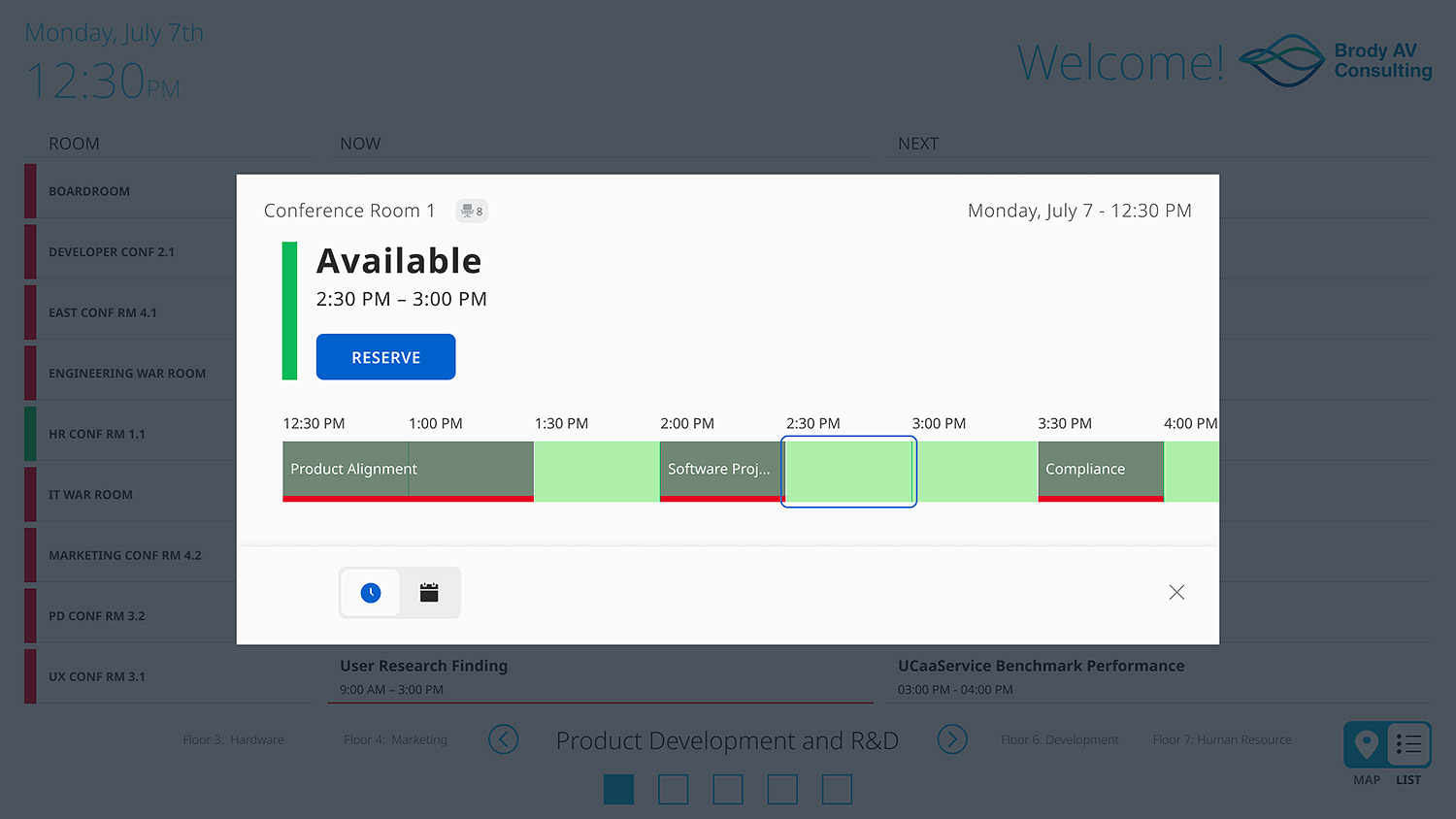
Task: Click the Compliance meeting block on timeline
Action: pyautogui.click(x=1100, y=472)
